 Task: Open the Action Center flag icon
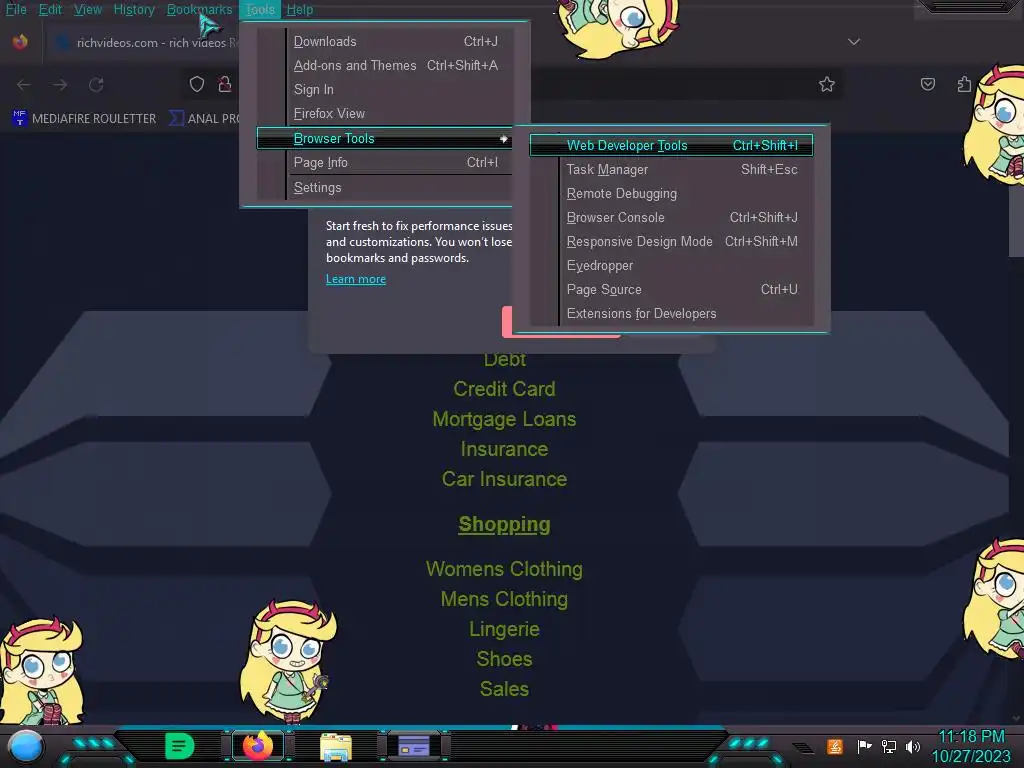coord(863,746)
